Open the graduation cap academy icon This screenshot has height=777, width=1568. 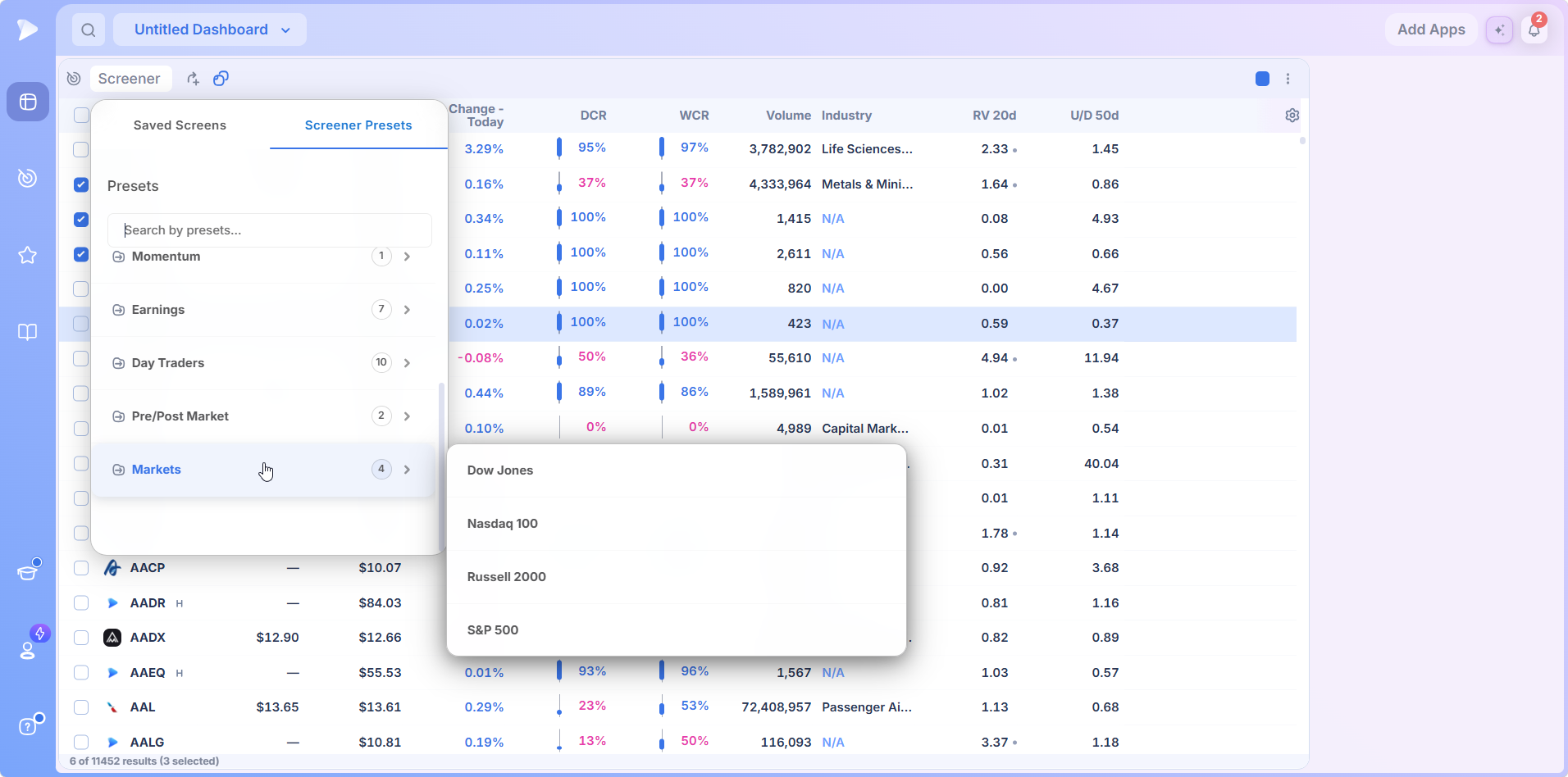click(x=28, y=570)
